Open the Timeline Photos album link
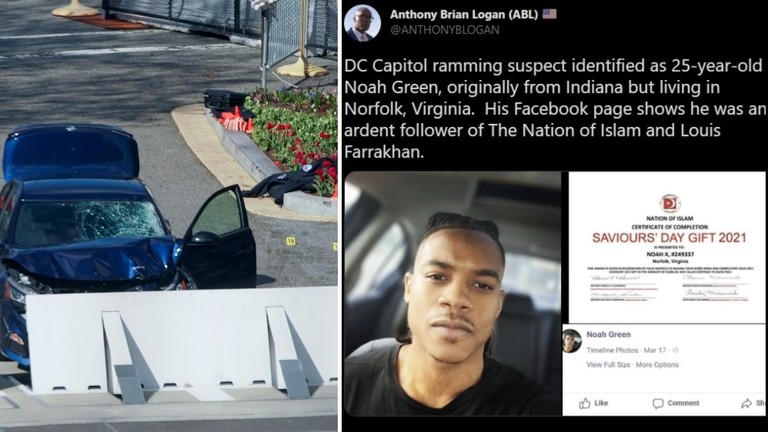Image resolution: width=768 pixels, height=432 pixels. 612,350
